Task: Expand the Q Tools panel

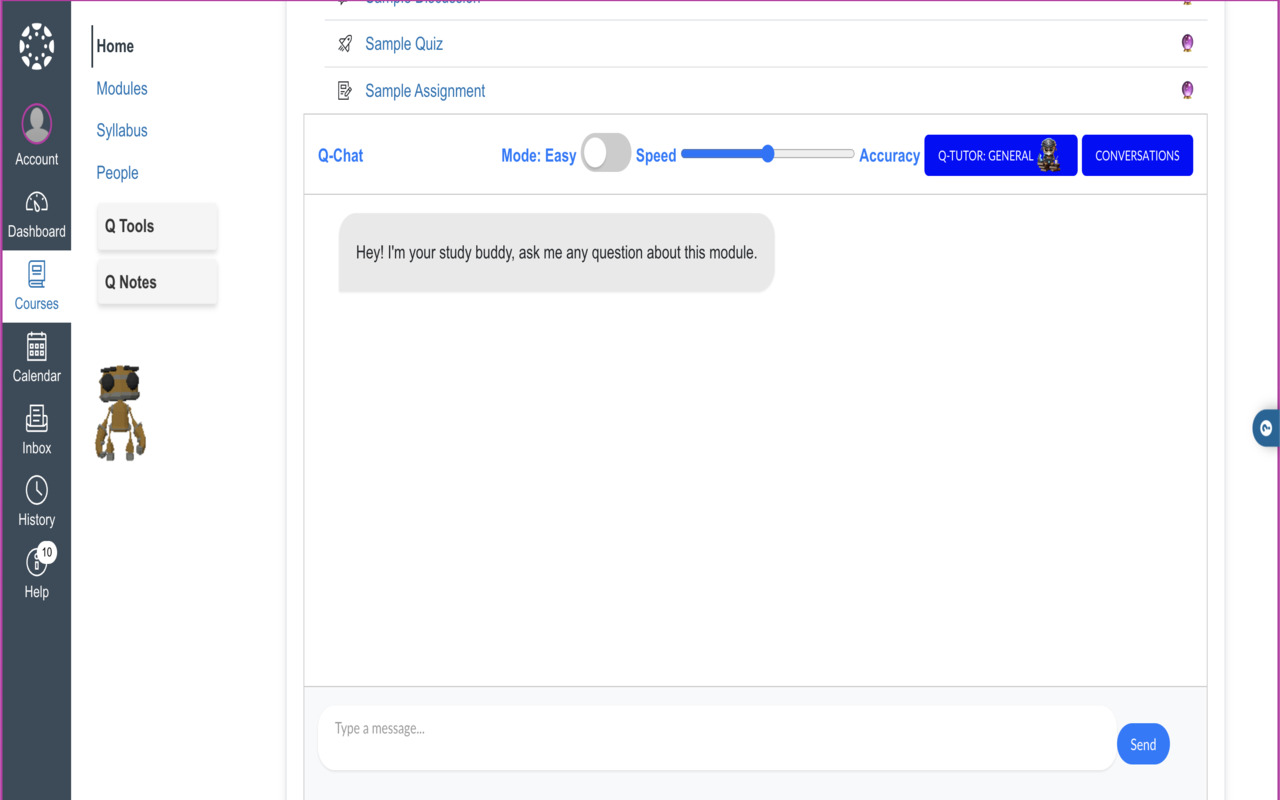Action: [157, 226]
